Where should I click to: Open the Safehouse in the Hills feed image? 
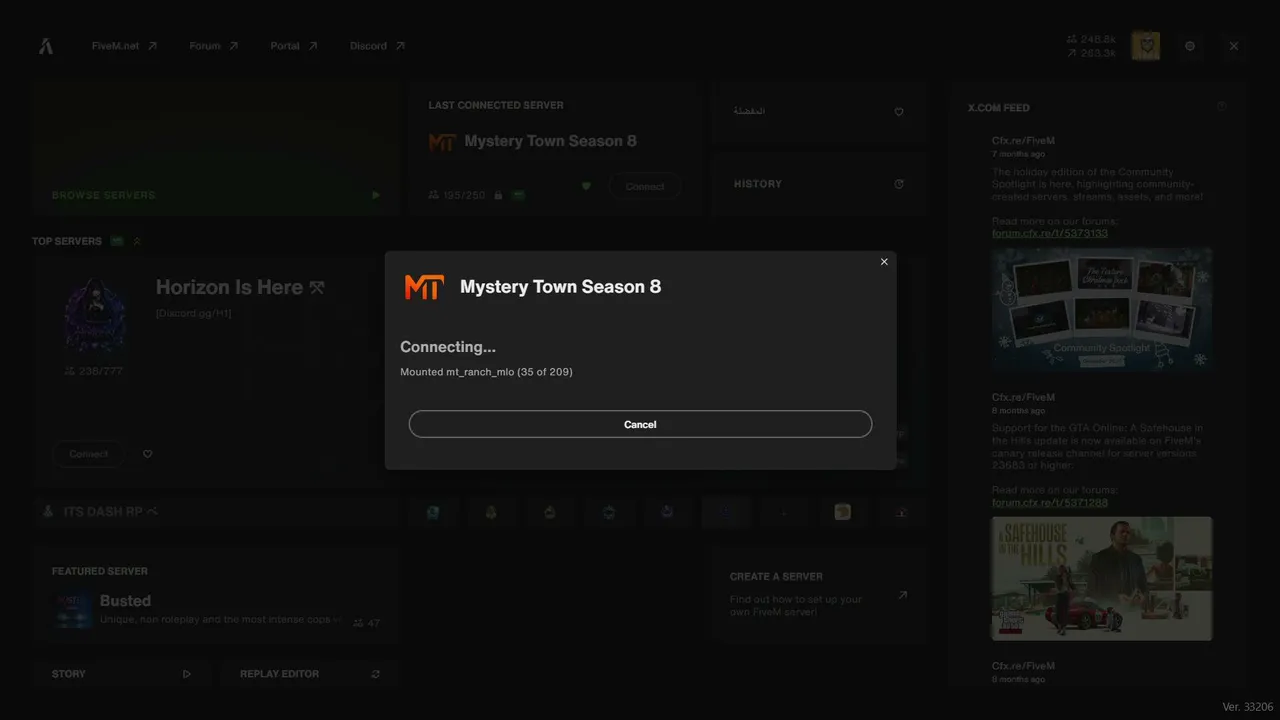pyautogui.click(x=1102, y=578)
